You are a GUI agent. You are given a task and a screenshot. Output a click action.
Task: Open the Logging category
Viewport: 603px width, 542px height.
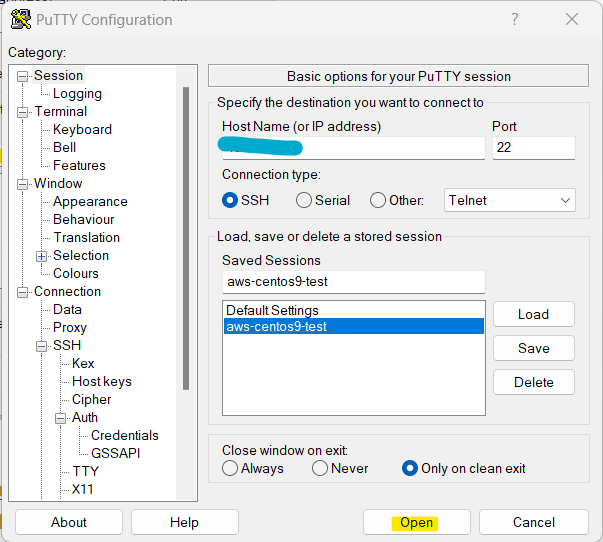tap(77, 93)
